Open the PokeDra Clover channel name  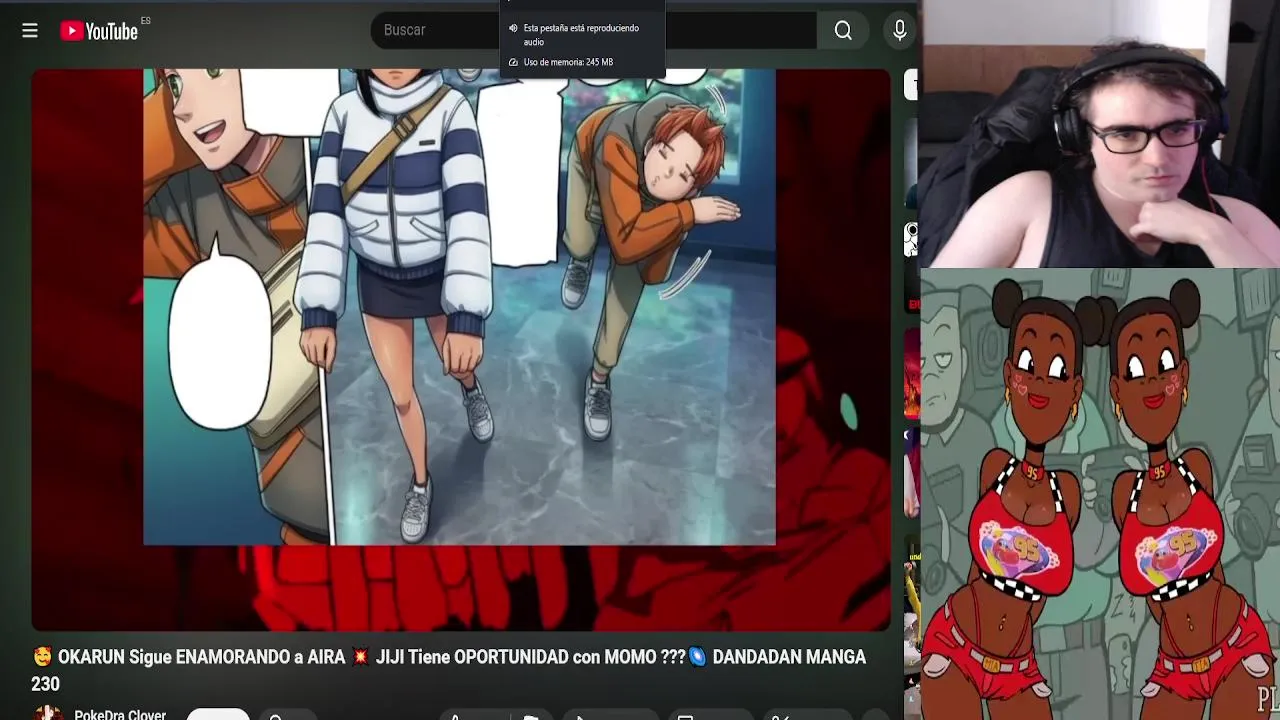120,713
